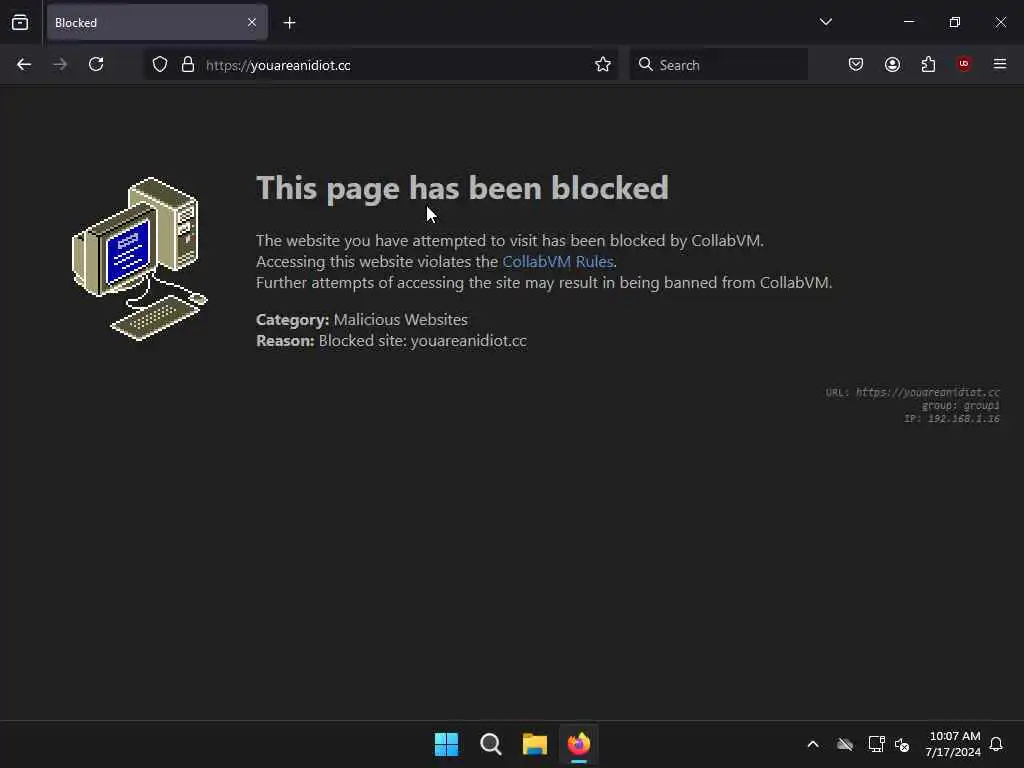Click the OneDrive cloud tray icon
This screenshot has height=768, width=1024.
coord(845,744)
